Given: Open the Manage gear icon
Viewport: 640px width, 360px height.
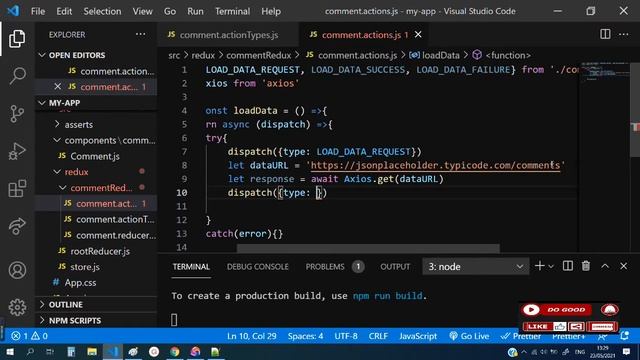Looking at the screenshot, I should pos(17,307).
